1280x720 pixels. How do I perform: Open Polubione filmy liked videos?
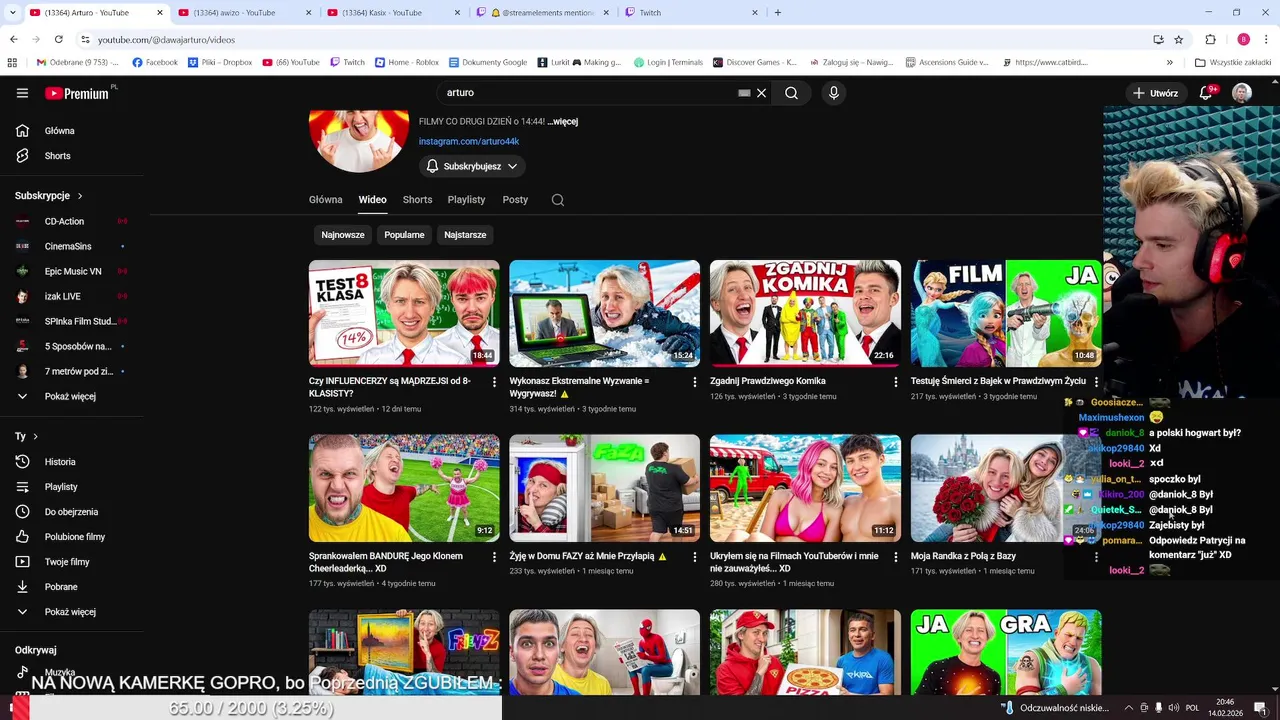pos(75,537)
